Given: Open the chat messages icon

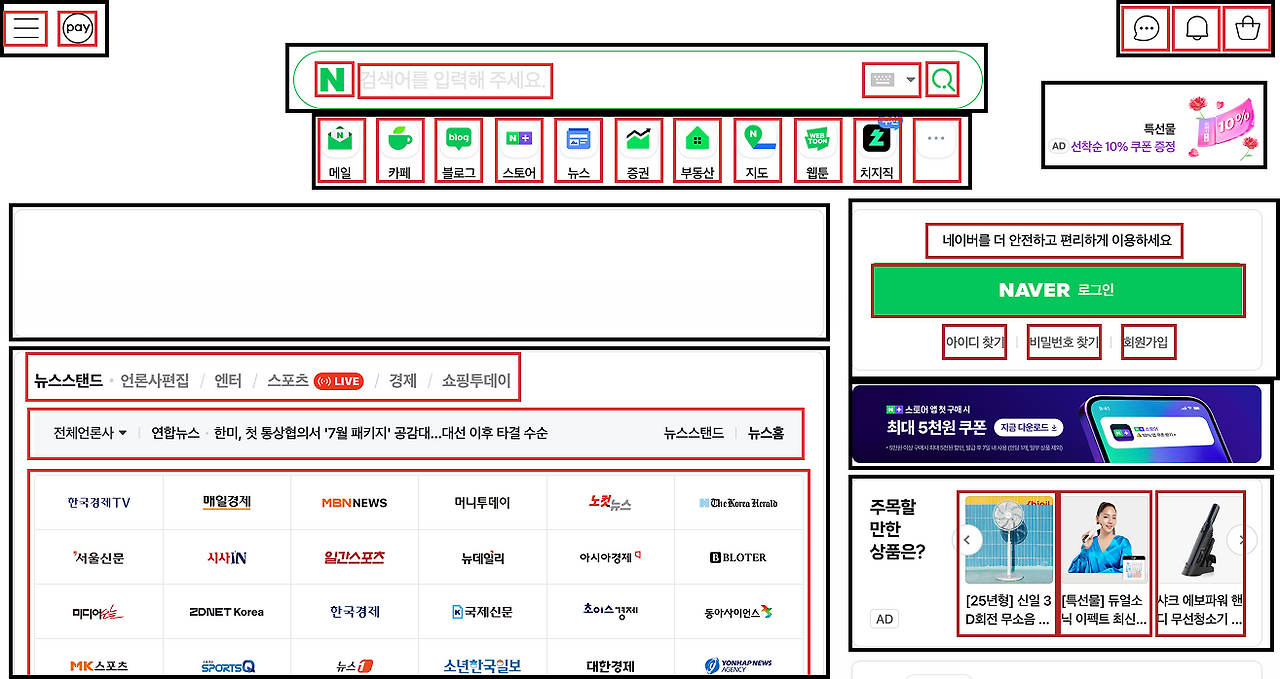Looking at the screenshot, I should pyautogui.click(x=1146, y=28).
